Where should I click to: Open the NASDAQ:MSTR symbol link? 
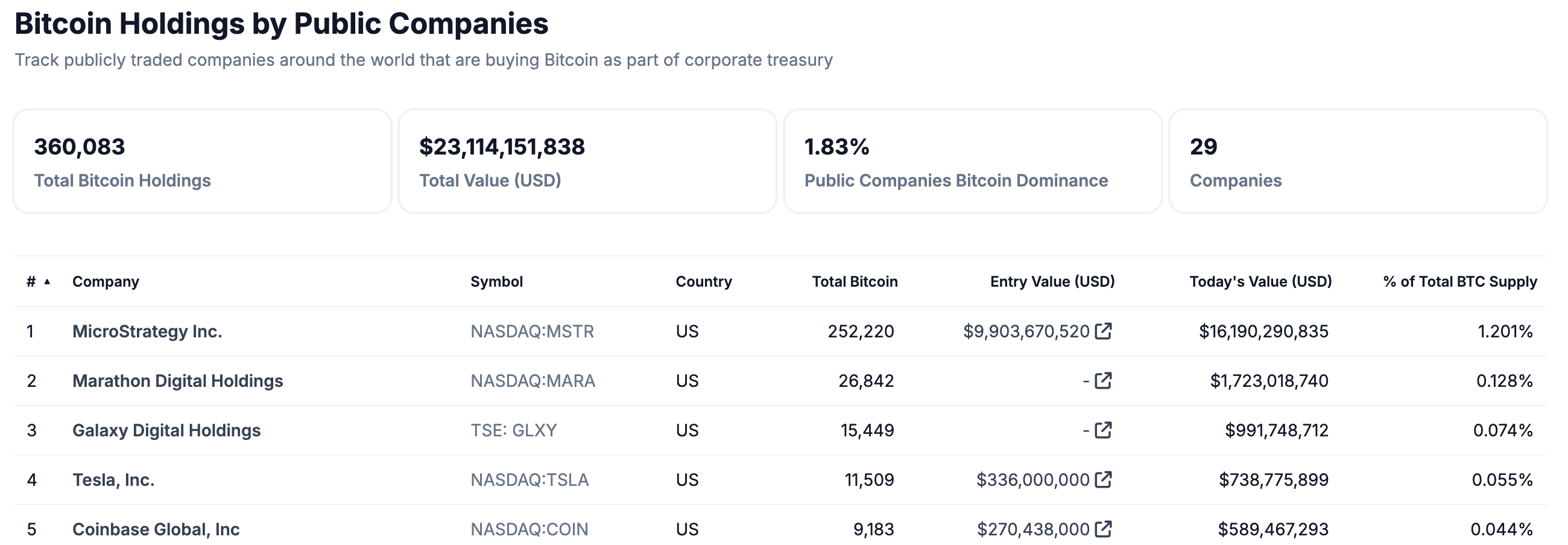point(532,331)
